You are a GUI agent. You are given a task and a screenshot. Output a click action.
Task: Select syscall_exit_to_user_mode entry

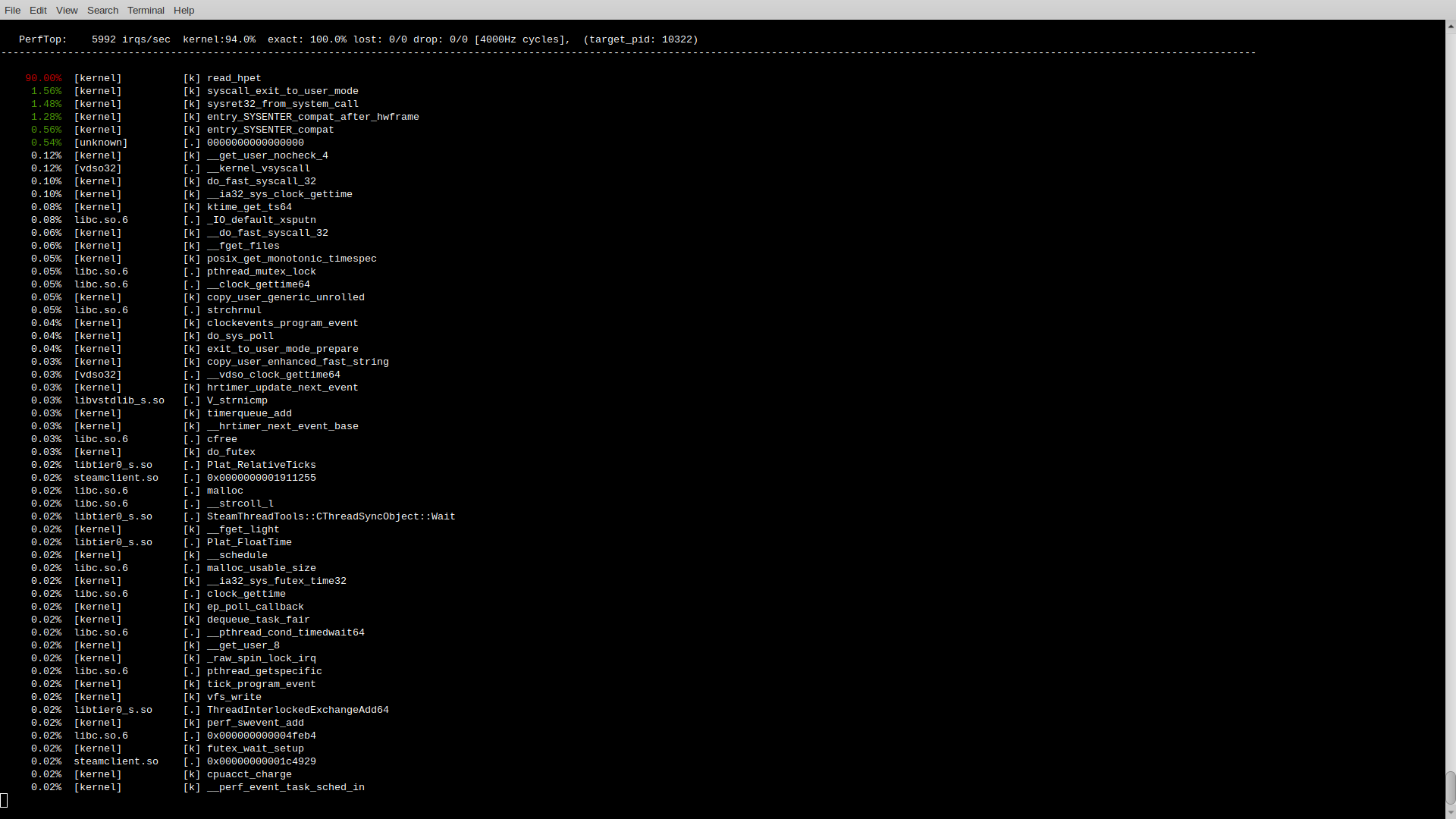click(x=282, y=91)
